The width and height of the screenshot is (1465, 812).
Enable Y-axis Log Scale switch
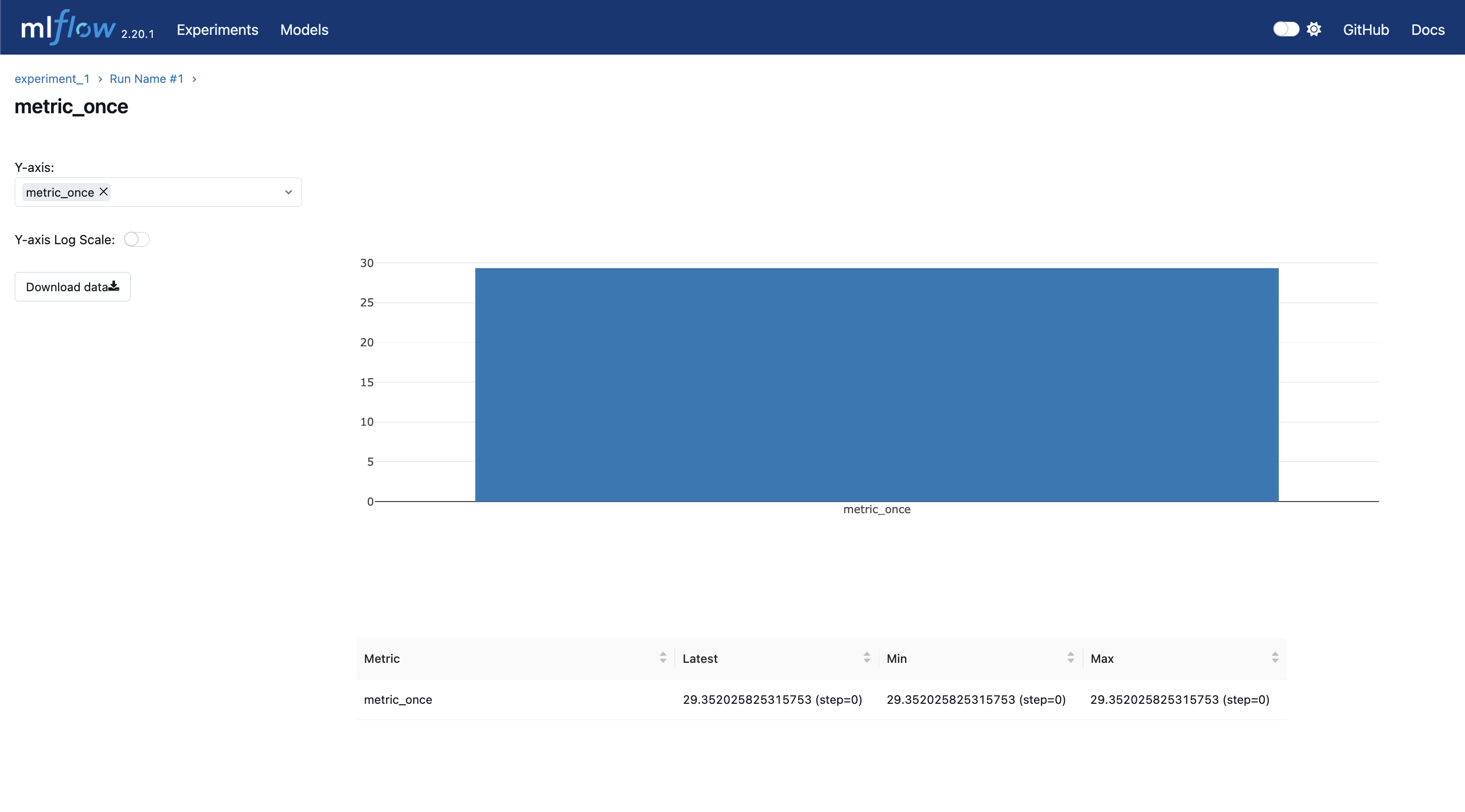pyautogui.click(x=137, y=239)
